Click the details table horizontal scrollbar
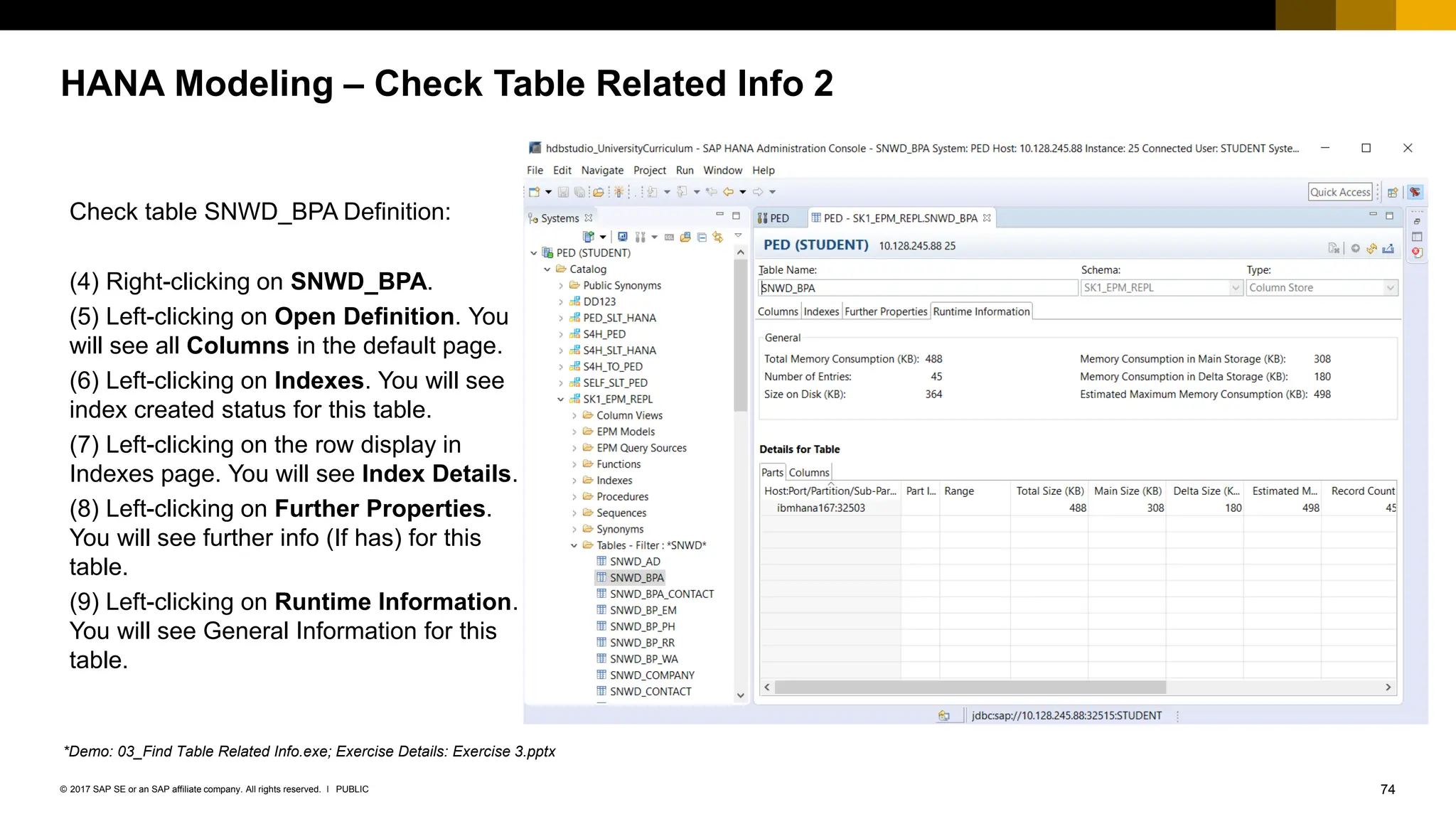This screenshot has height=819, width=1456. click(x=970, y=687)
